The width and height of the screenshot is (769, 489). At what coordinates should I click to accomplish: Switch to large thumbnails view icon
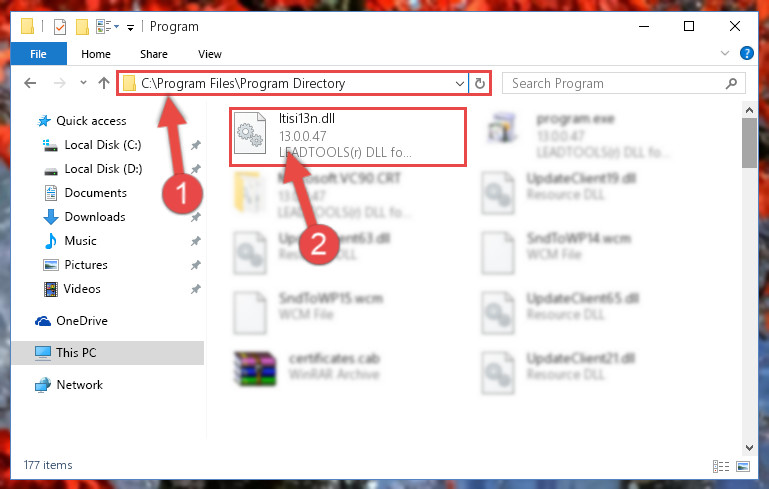(743, 466)
